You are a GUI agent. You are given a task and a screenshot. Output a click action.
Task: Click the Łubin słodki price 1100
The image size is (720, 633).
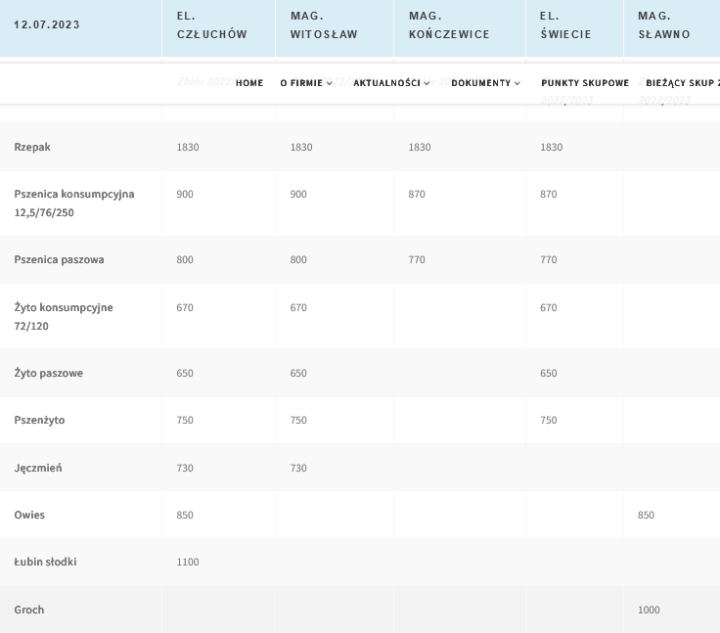[x=188, y=562]
